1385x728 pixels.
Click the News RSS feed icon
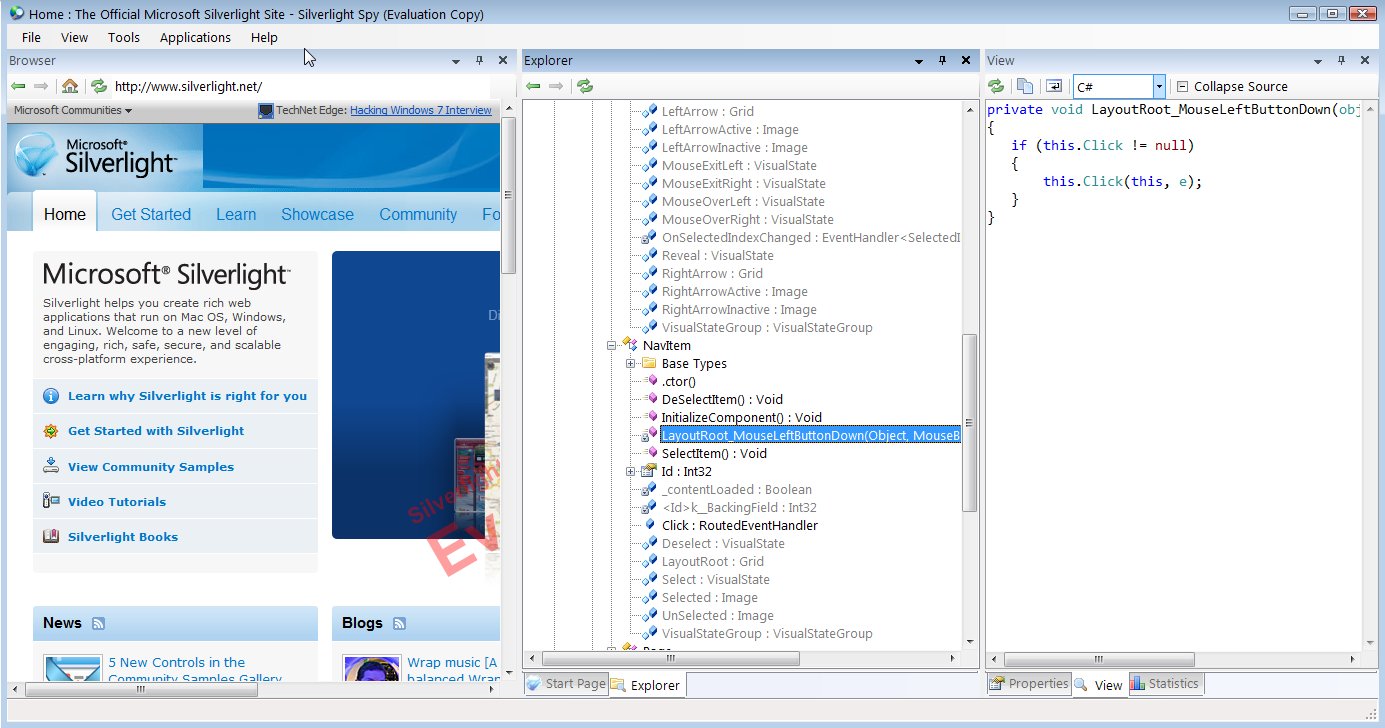99,623
